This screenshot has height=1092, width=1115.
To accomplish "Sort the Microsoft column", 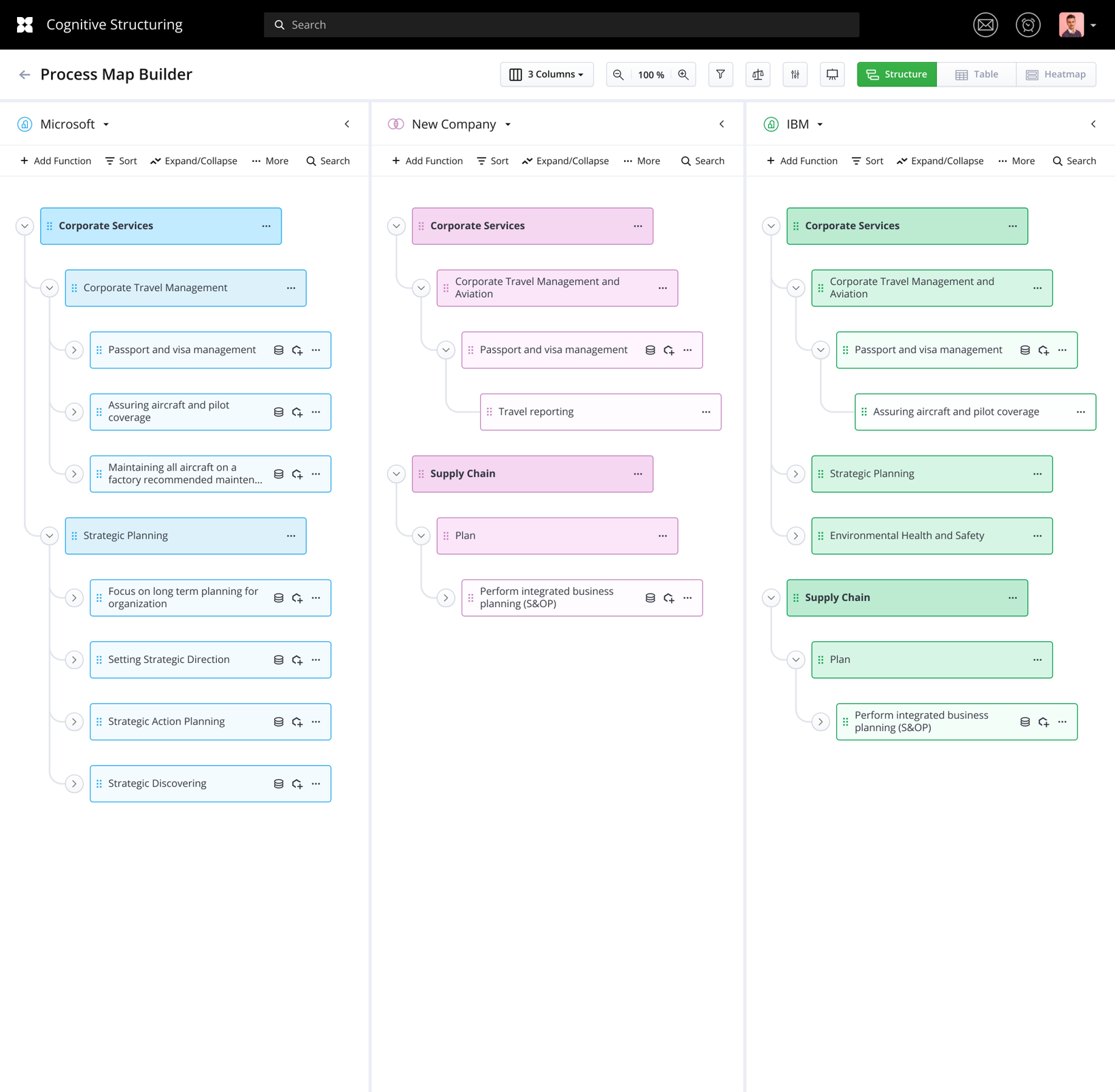I will [121, 161].
